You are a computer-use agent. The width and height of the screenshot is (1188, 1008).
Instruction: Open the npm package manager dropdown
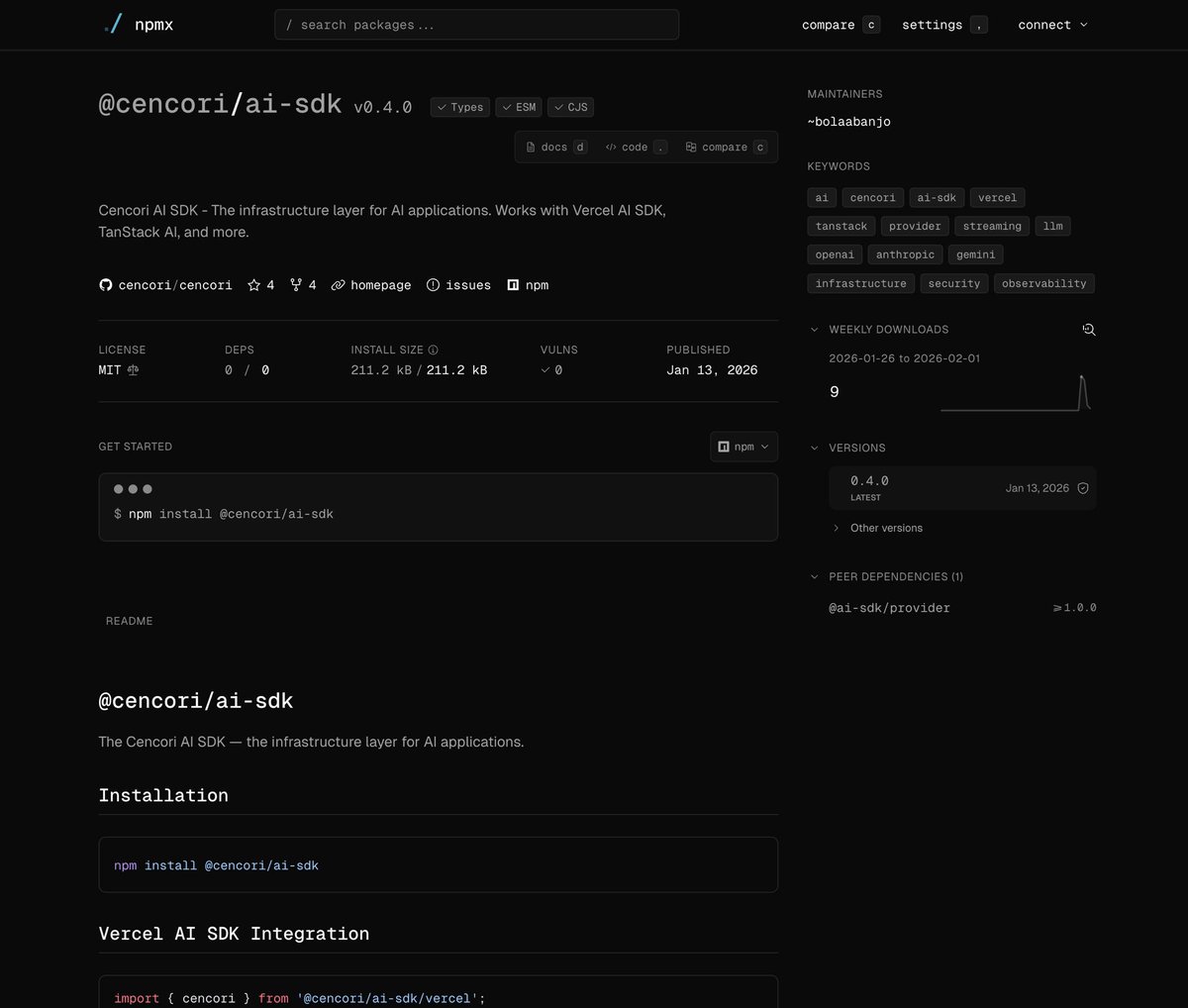click(743, 447)
